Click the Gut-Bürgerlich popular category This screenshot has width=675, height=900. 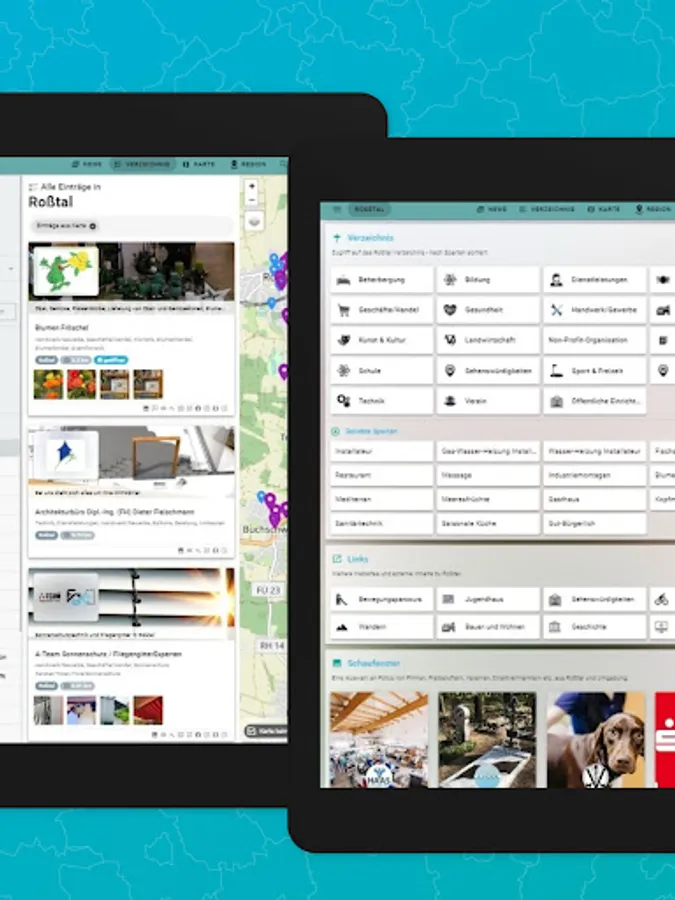[595, 523]
